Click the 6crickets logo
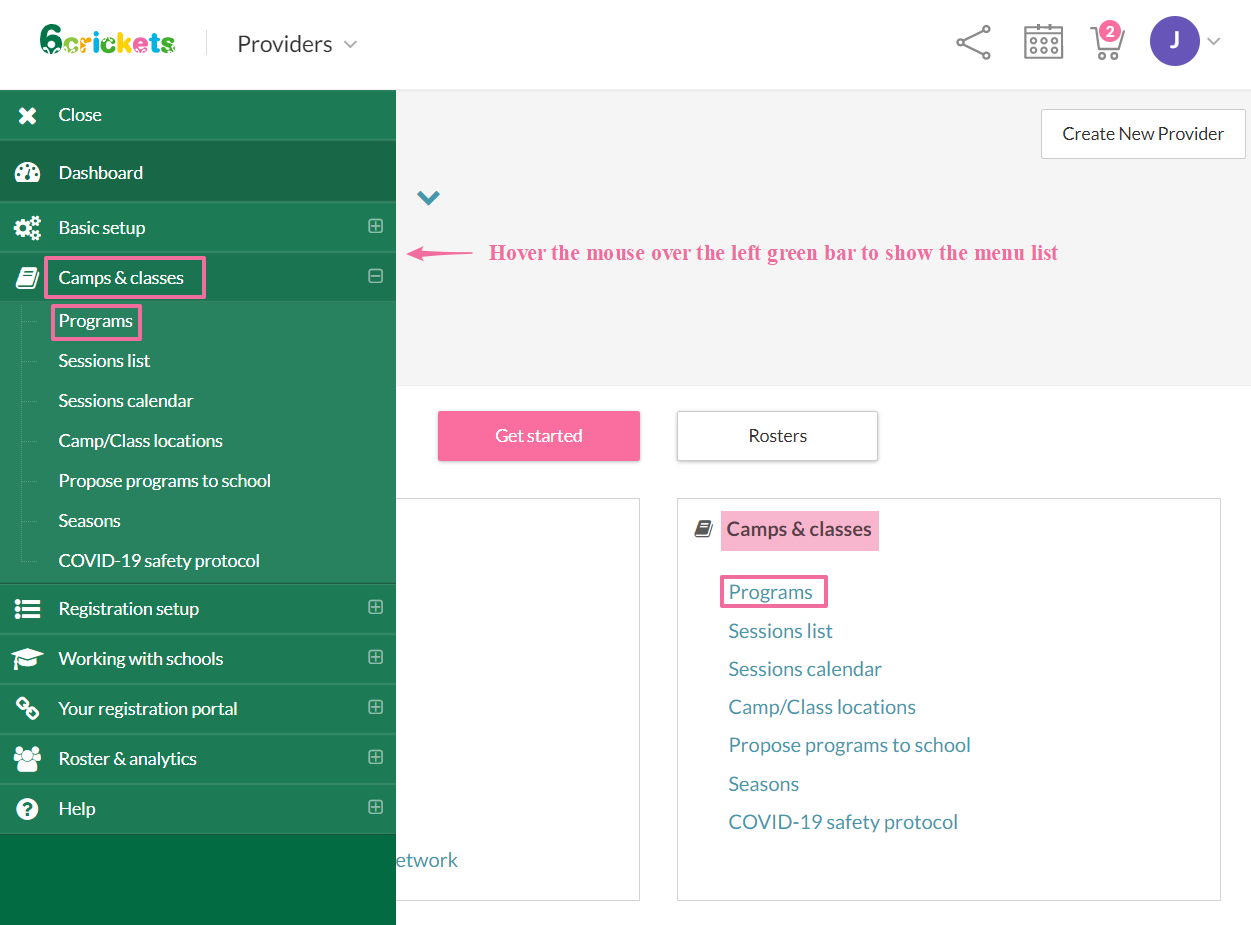Screen dimensions: 1251x925 (x=108, y=41)
